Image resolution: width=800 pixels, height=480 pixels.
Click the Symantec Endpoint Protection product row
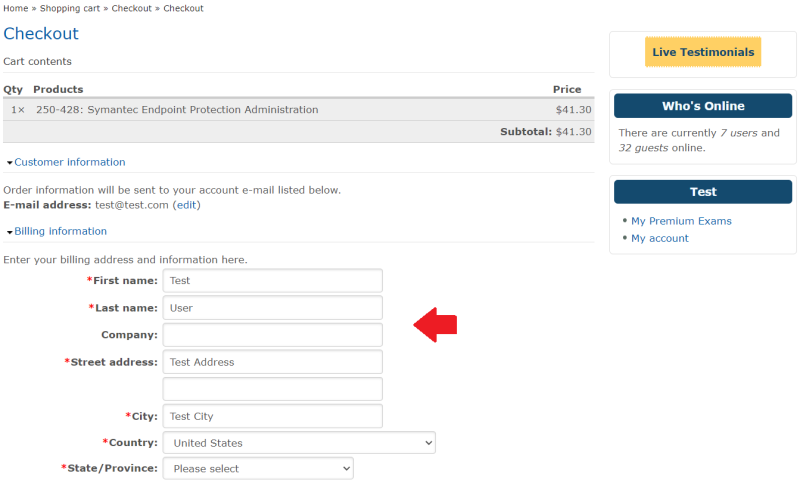[x=177, y=110]
